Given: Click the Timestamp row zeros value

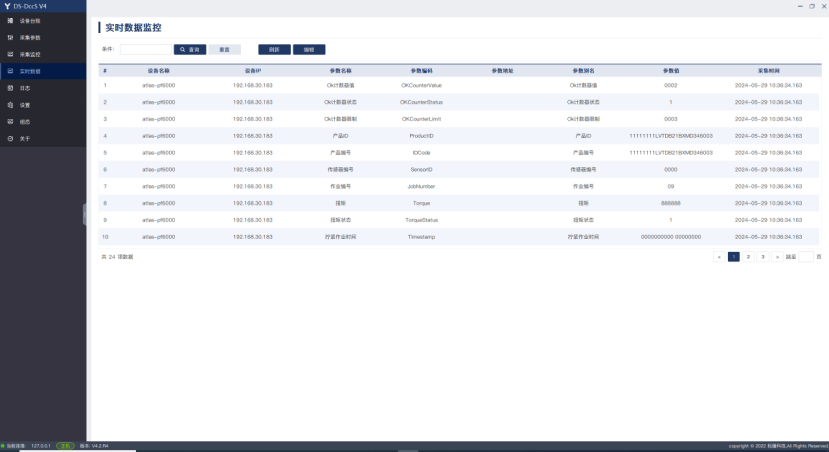Looking at the screenshot, I should click(671, 237).
